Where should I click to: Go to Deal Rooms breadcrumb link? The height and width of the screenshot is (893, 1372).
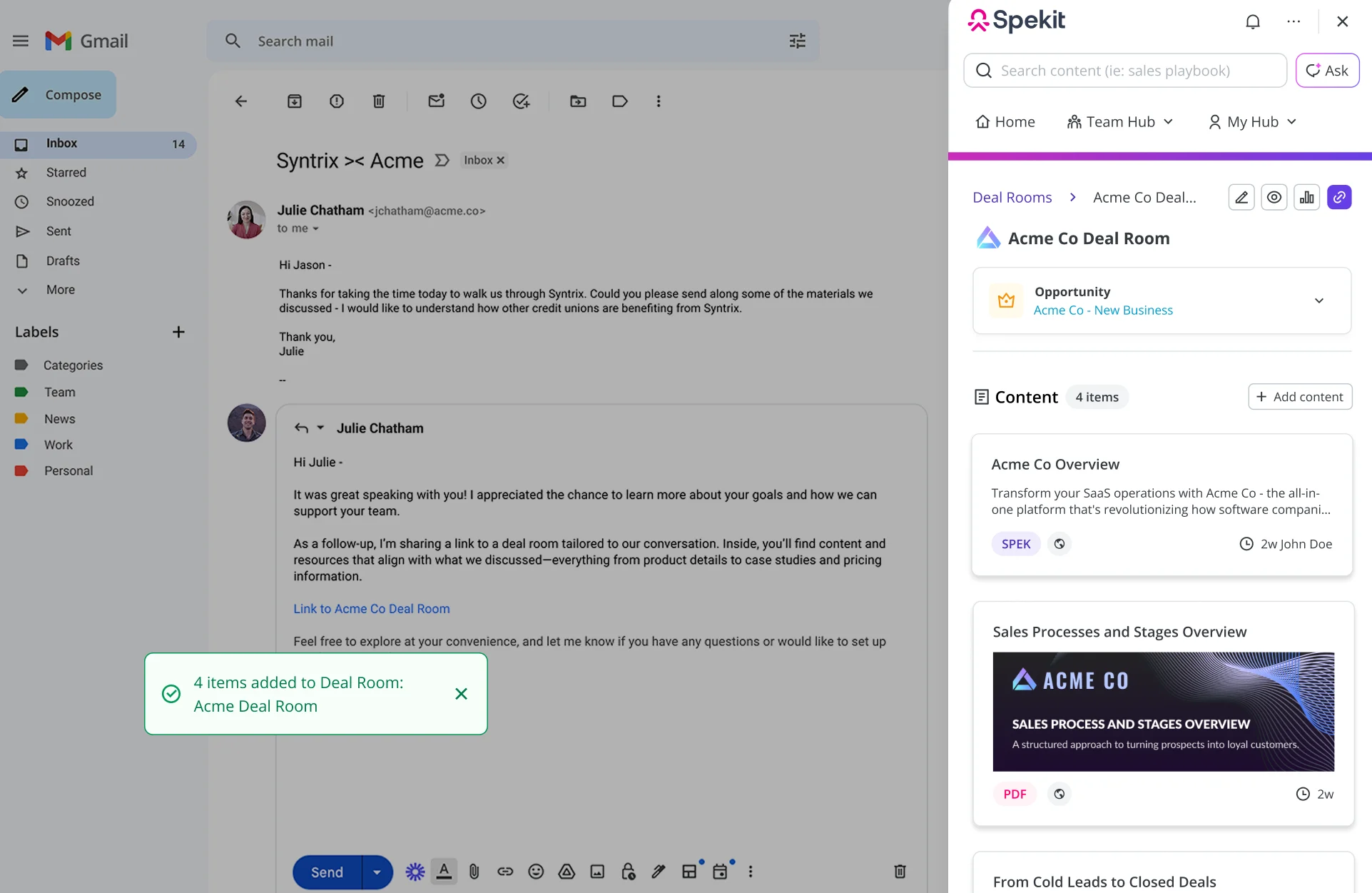pyautogui.click(x=1012, y=198)
